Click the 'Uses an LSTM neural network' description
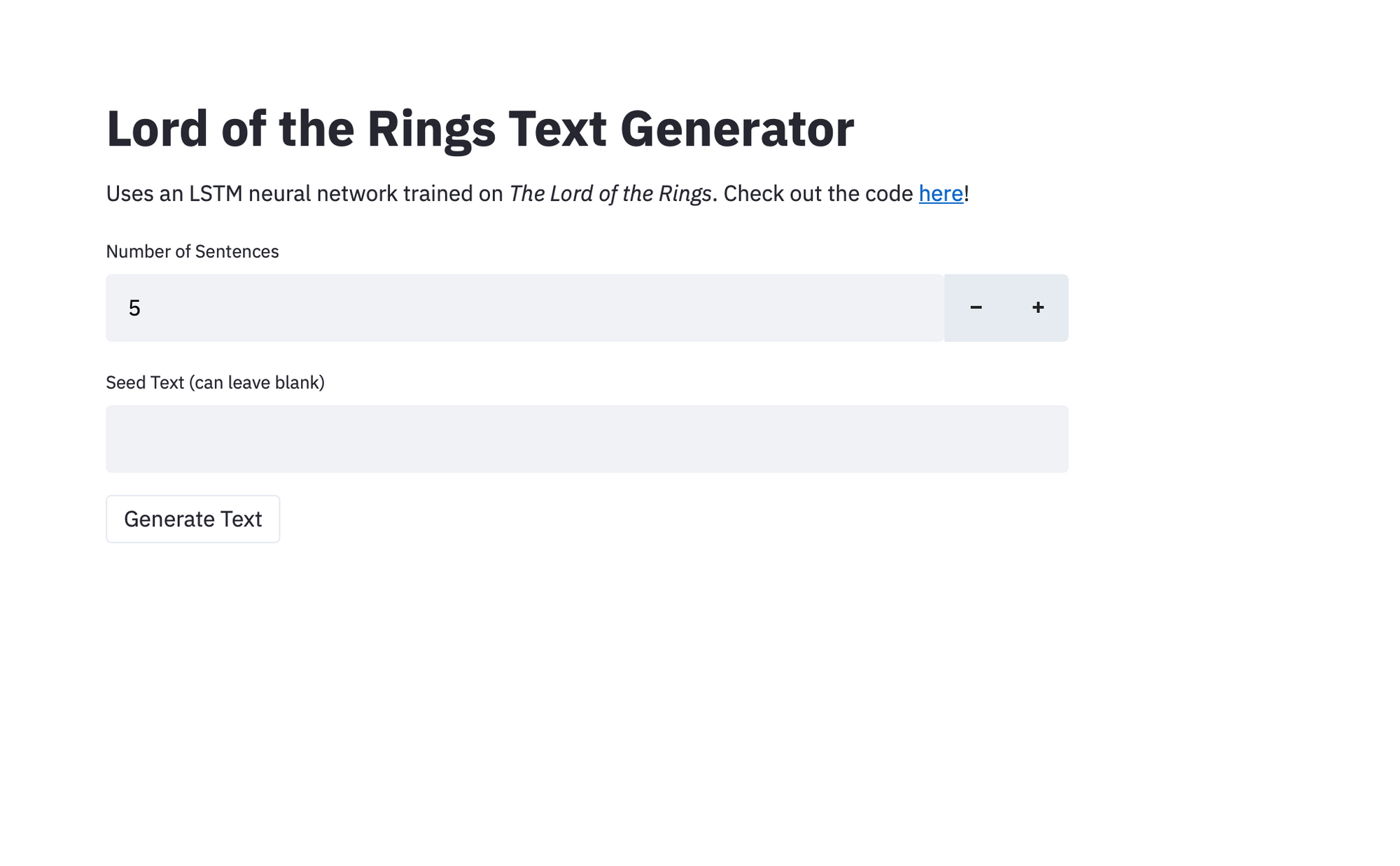 tap(304, 194)
